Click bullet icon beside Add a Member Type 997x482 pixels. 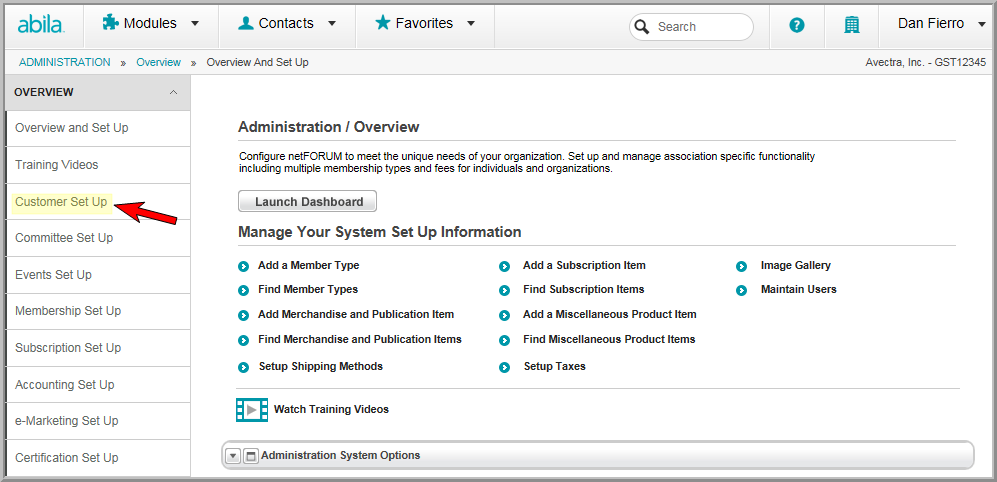(x=243, y=266)
